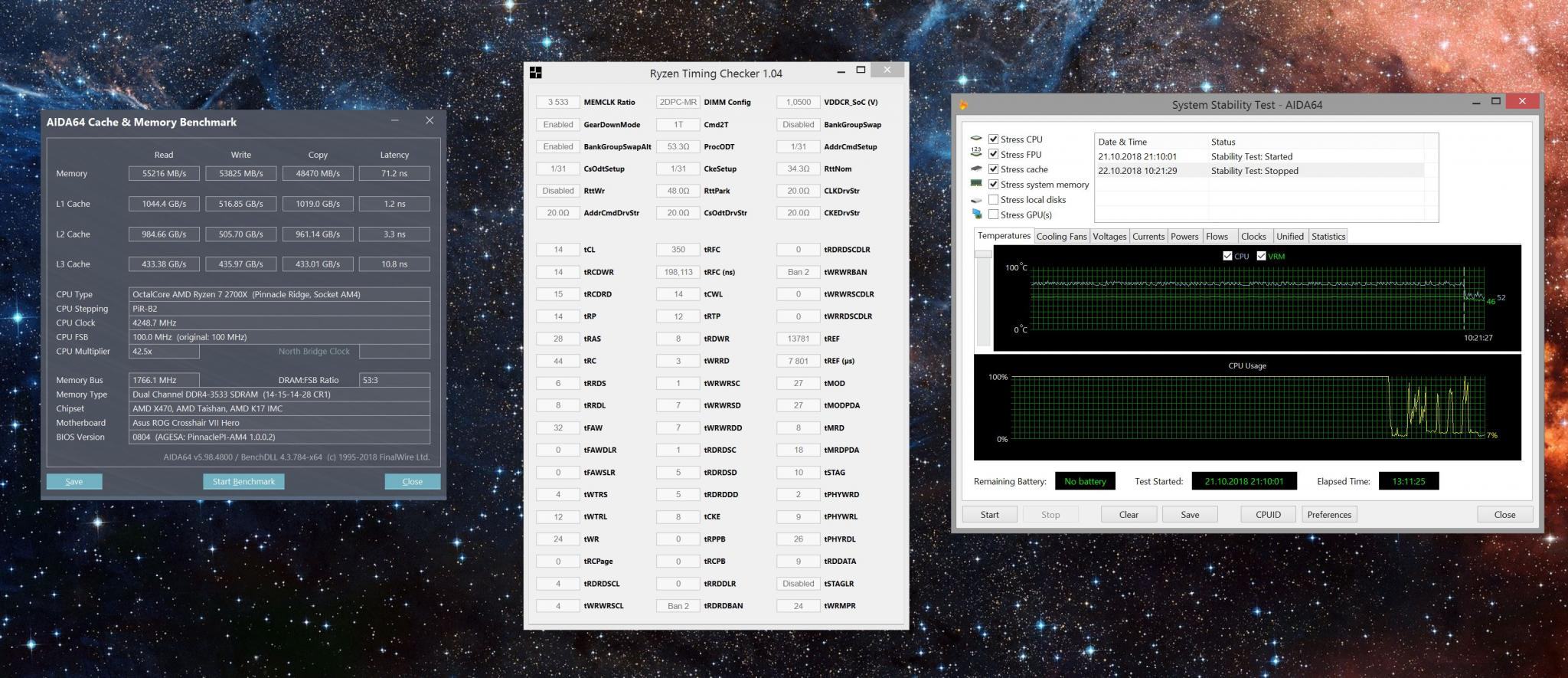Click the Date & Time column header

click(x=1151, y=142)
